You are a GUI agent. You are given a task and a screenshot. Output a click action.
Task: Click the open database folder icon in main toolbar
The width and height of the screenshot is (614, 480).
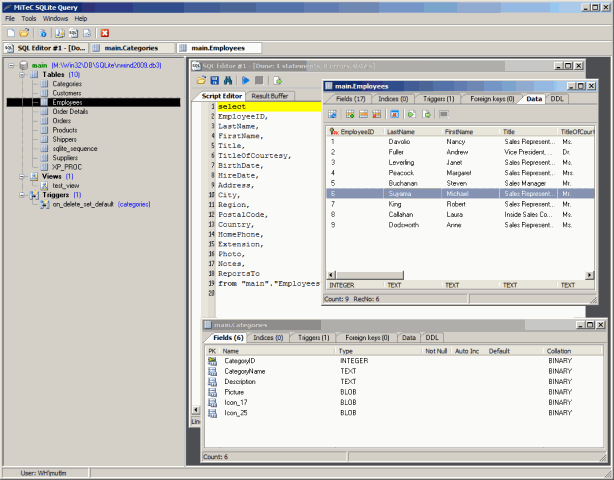pos(24,33)
